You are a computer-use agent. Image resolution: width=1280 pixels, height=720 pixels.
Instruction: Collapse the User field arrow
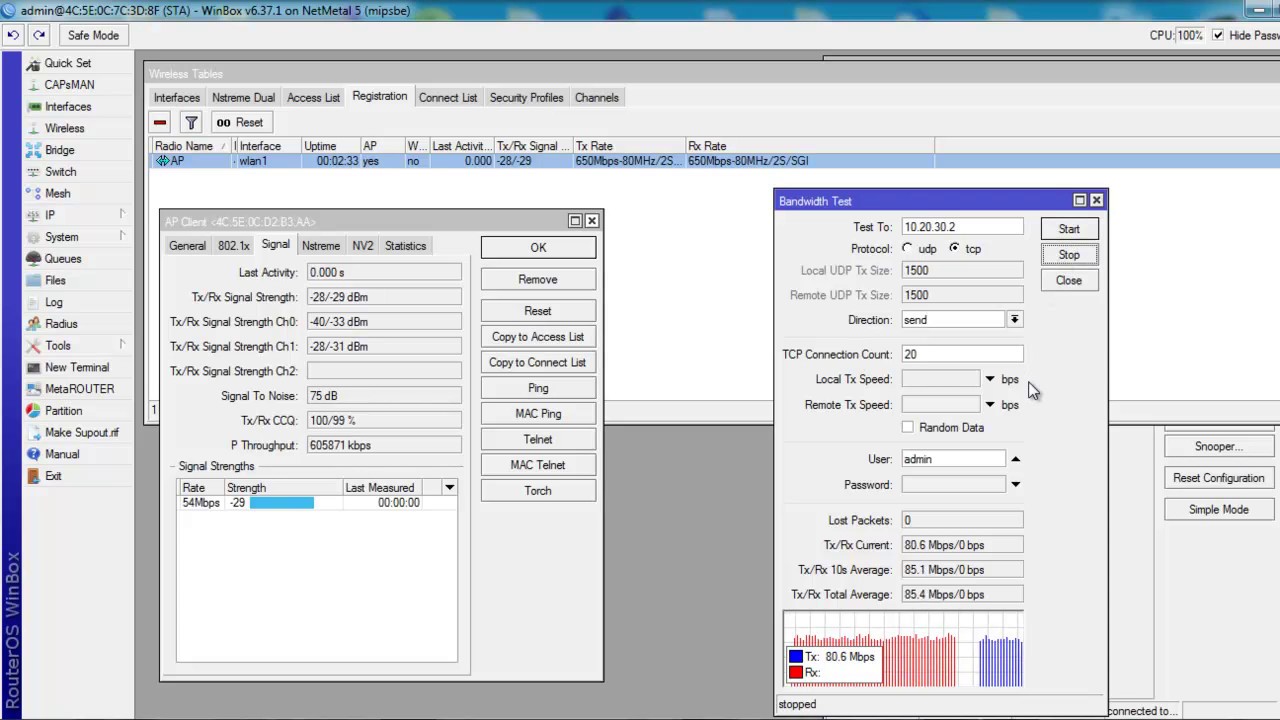1015,459
